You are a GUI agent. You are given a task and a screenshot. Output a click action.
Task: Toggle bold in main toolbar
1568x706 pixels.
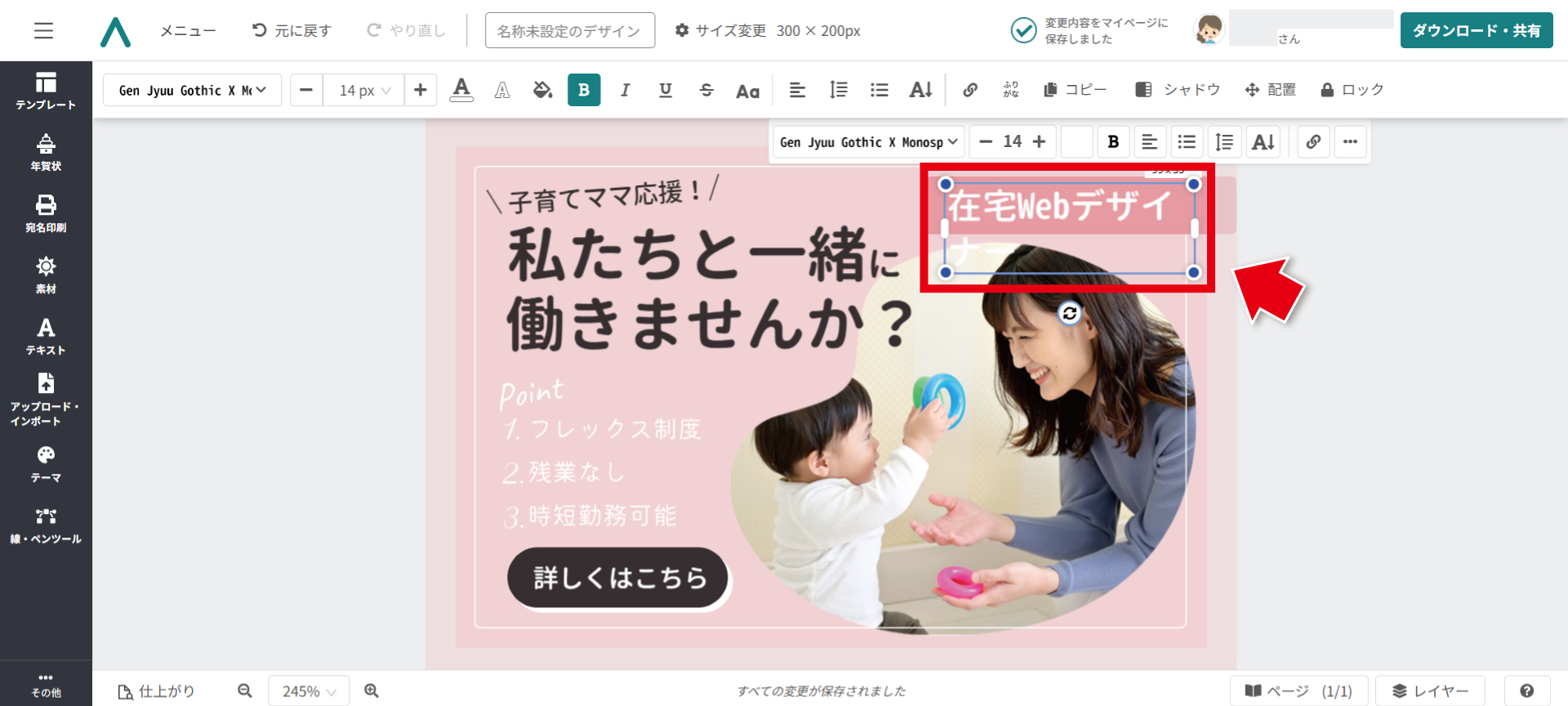coord(584,90)
